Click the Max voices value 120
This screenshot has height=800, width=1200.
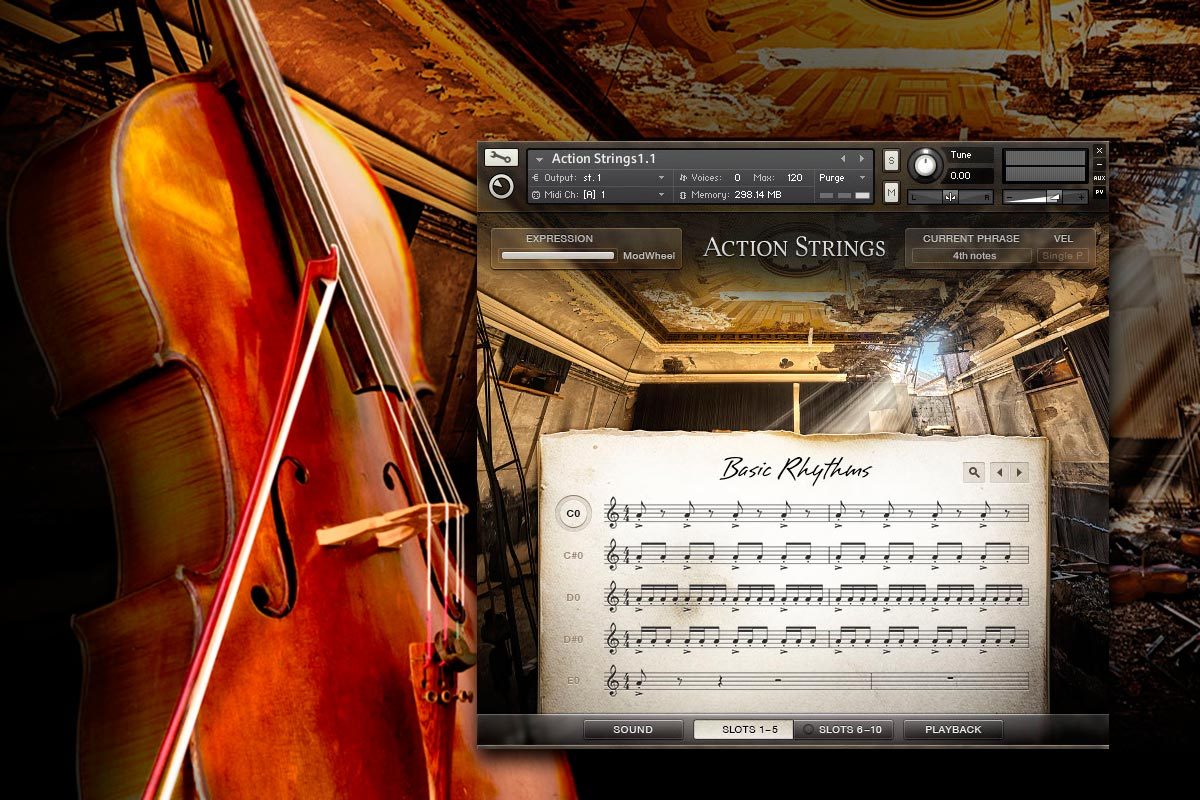tap(795, 177)
